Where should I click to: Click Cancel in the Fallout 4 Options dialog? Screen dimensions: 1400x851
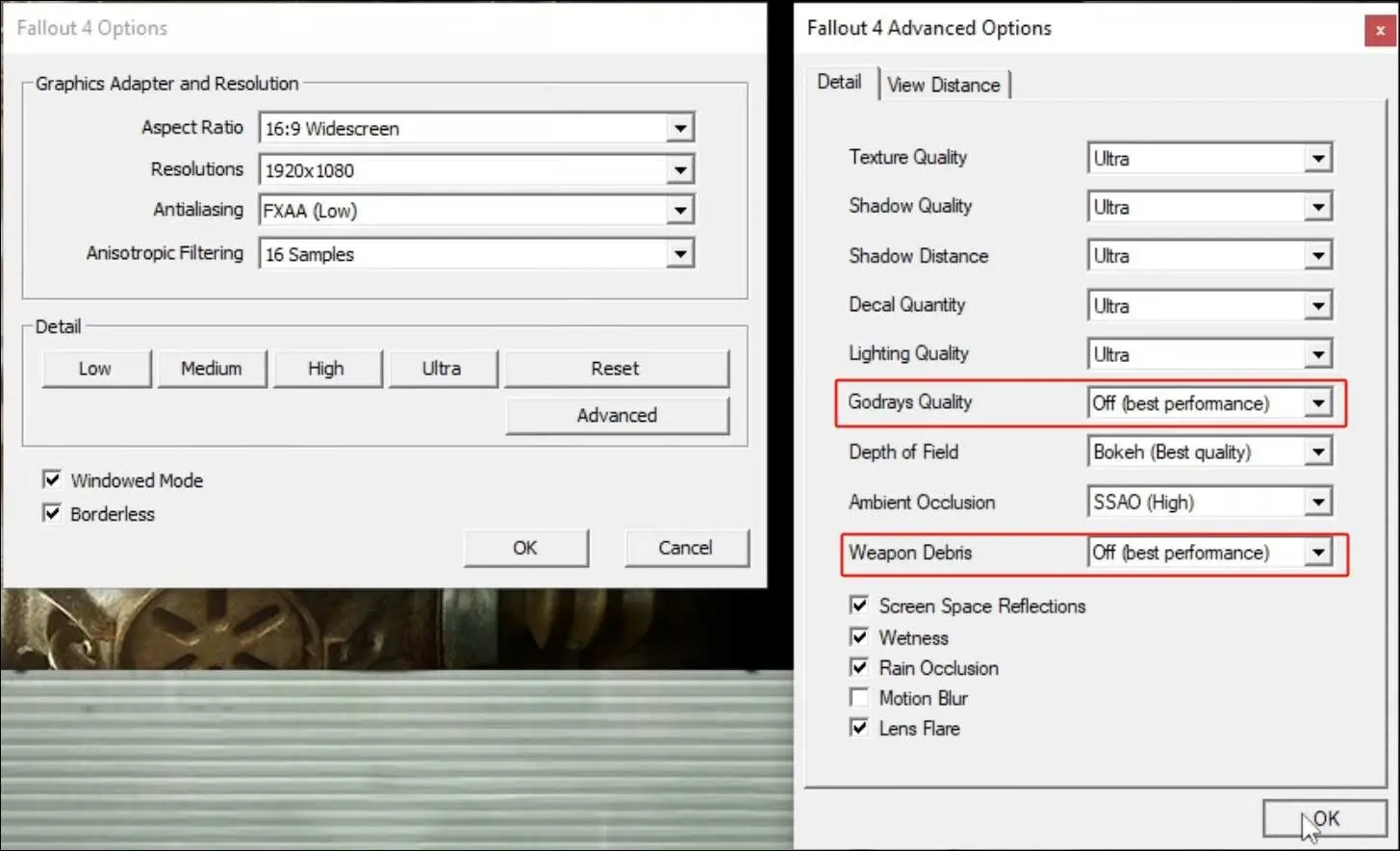point(685,548)
